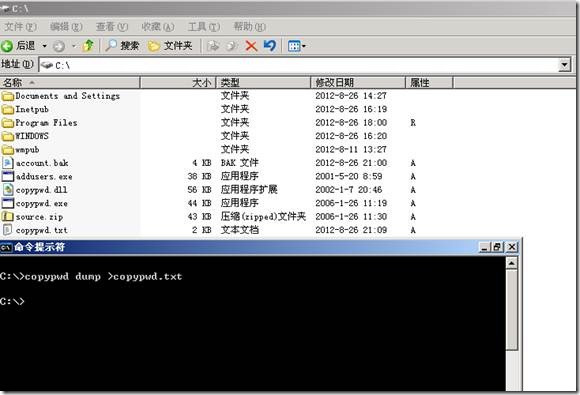The height and width of the screenshot is (395, 580).
Task: Select the Program Files folder icon
Action: click(x=7, y=123)
